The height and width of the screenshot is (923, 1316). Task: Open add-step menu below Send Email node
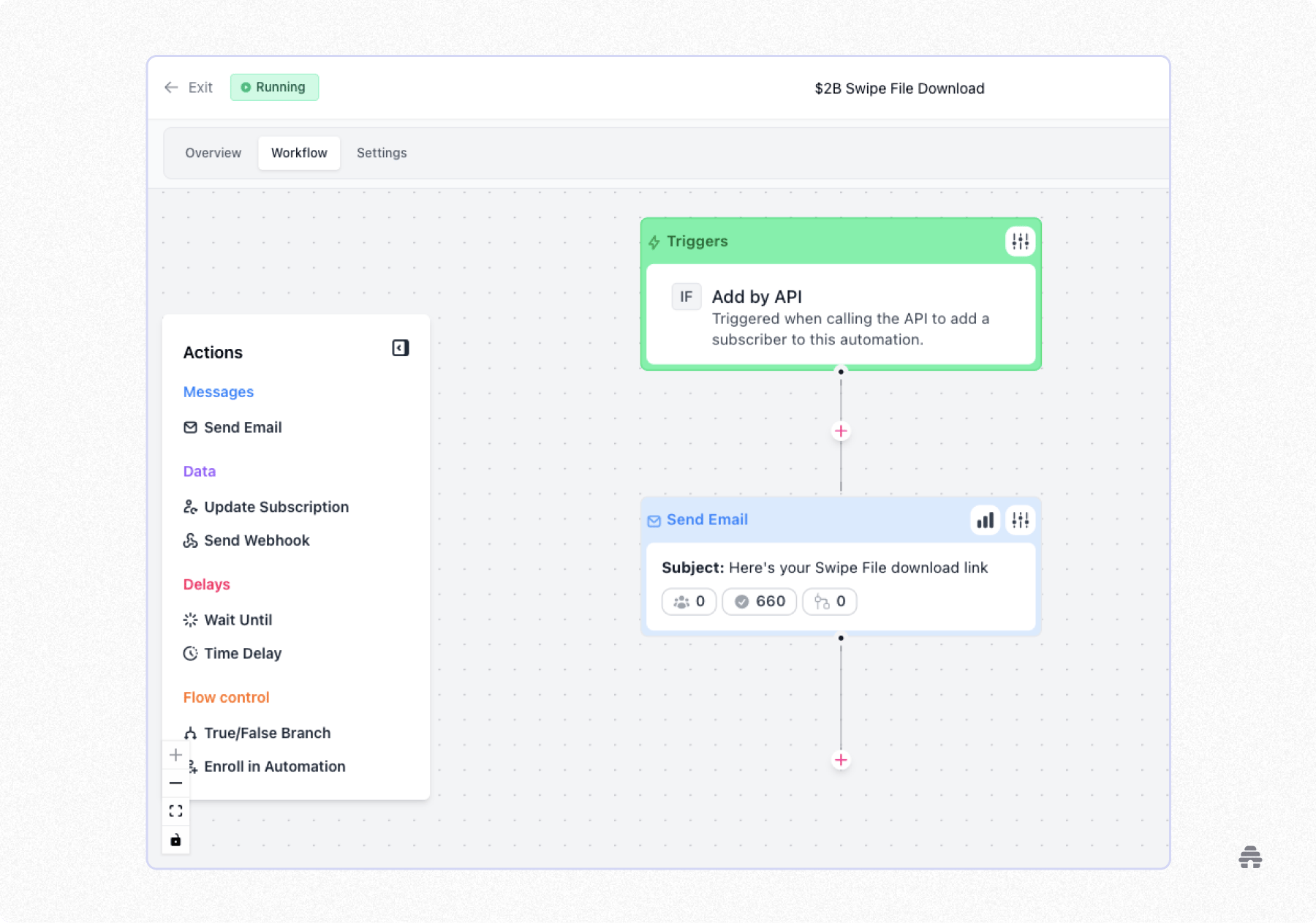pyautogui.click(x=840, y=760)
